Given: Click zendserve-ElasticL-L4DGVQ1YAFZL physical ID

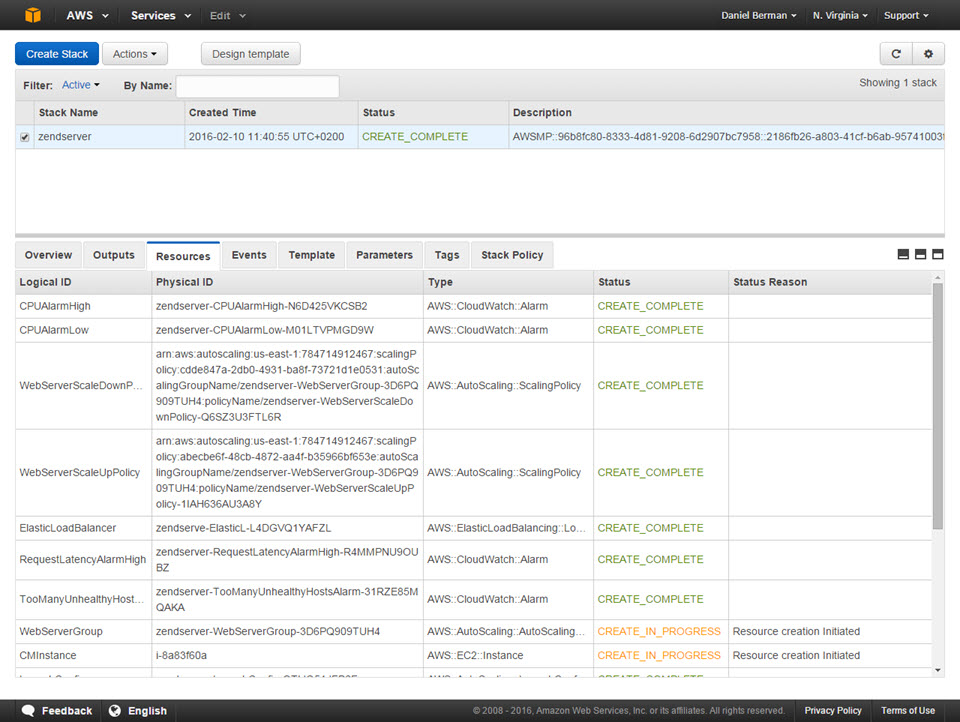Looking at the screenshot, I should pyautogui.click(x=243, y=528).
